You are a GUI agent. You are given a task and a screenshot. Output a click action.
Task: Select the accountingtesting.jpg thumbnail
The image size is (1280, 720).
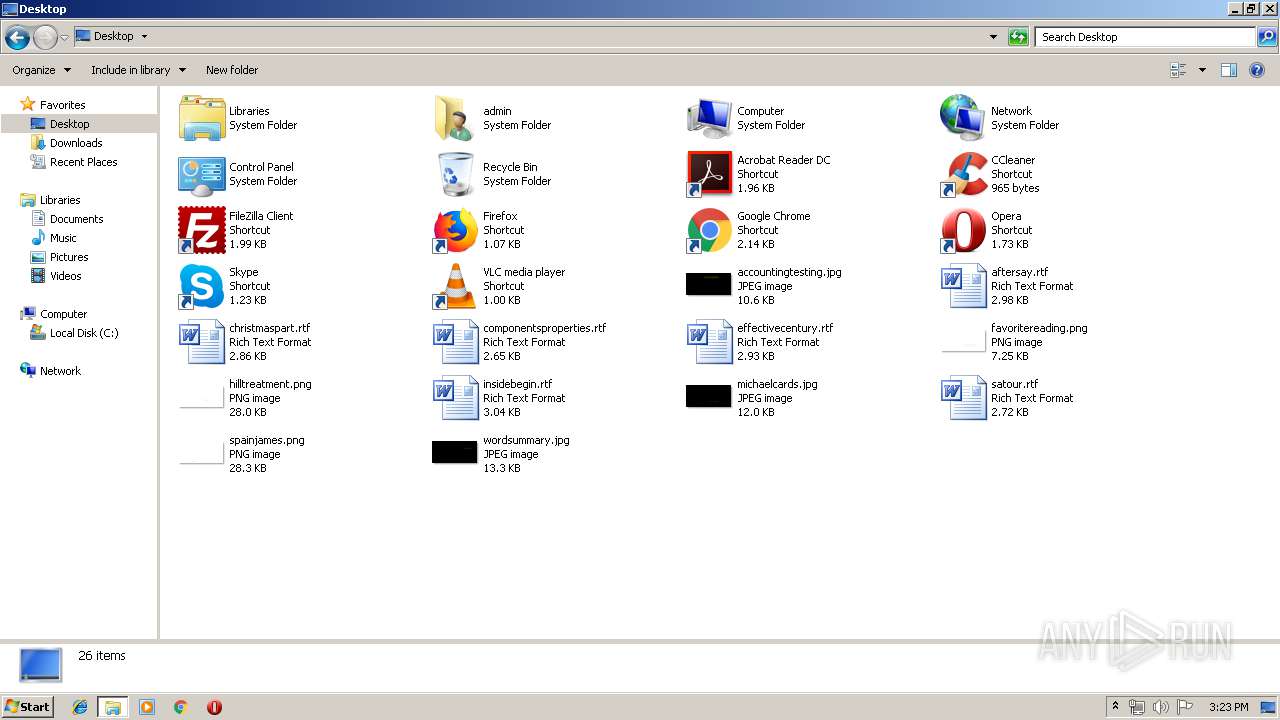pos(709,284)
